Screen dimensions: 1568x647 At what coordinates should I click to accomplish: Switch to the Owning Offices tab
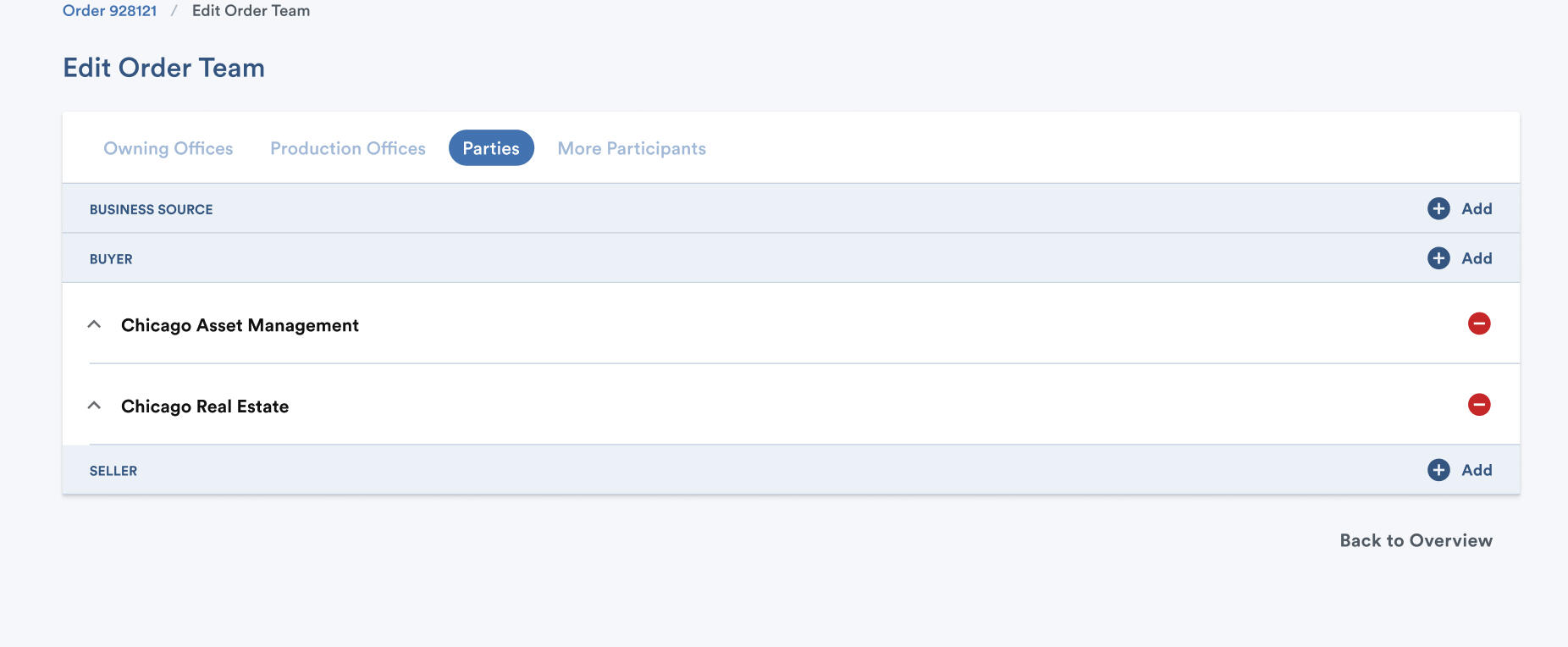tap(168, 148)
